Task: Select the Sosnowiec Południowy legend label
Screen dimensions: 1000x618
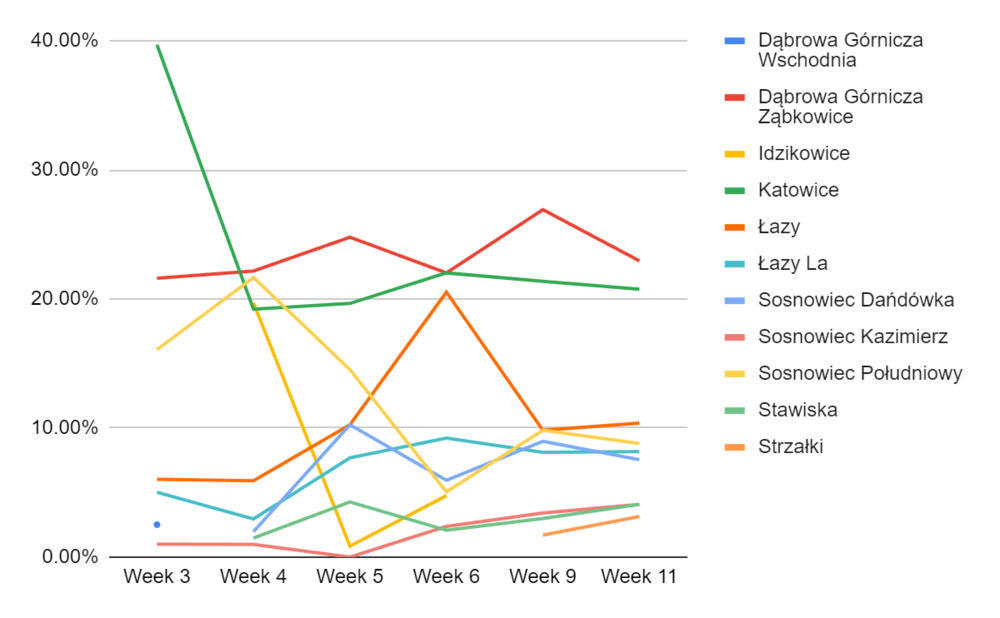Action: tap(860, 373)
